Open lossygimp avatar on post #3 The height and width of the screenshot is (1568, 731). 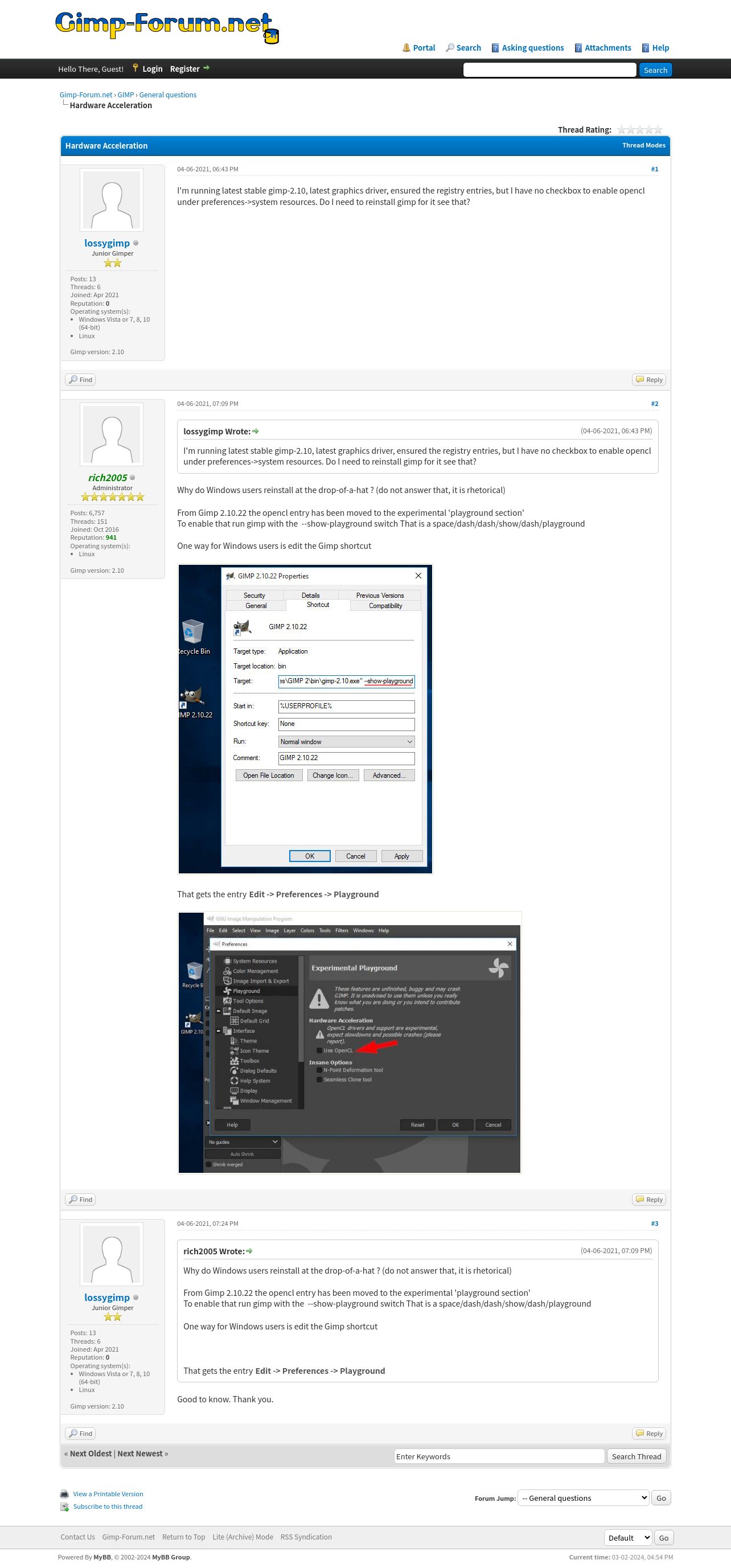[x=112, y=1254]
